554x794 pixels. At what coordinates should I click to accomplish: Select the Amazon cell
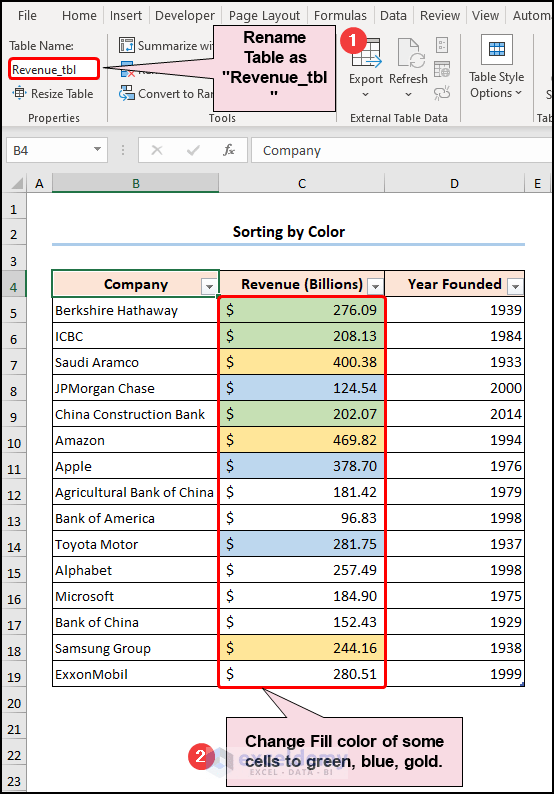point(135,440)
